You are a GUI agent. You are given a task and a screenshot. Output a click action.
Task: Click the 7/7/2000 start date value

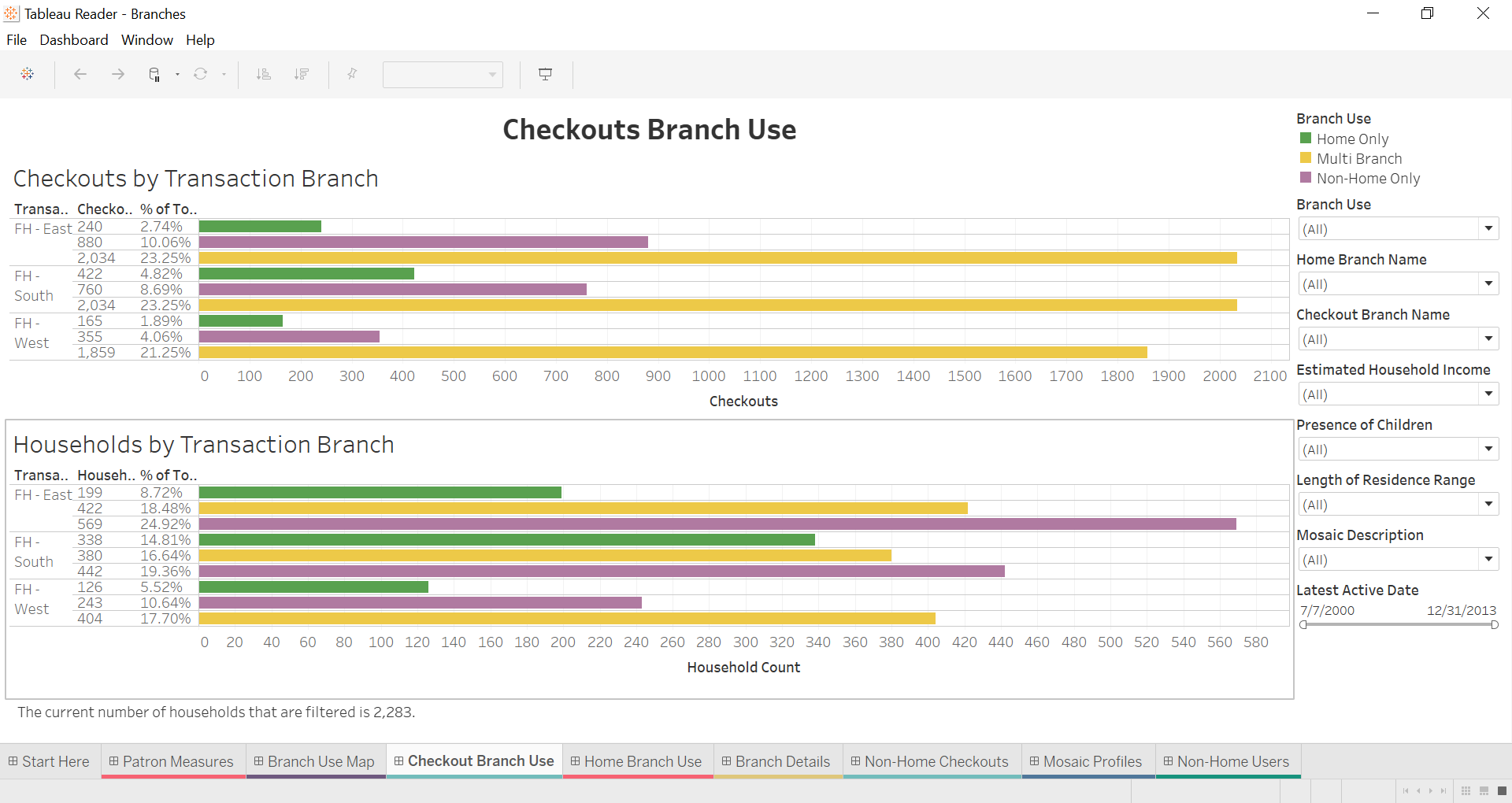coord(1327,610)
